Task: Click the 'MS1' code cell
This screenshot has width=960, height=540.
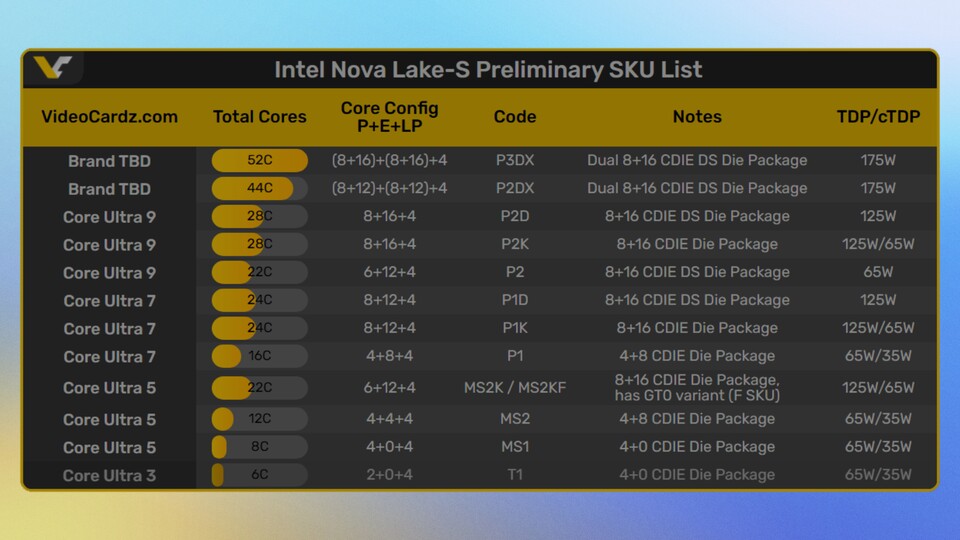Action: [515, 447]
